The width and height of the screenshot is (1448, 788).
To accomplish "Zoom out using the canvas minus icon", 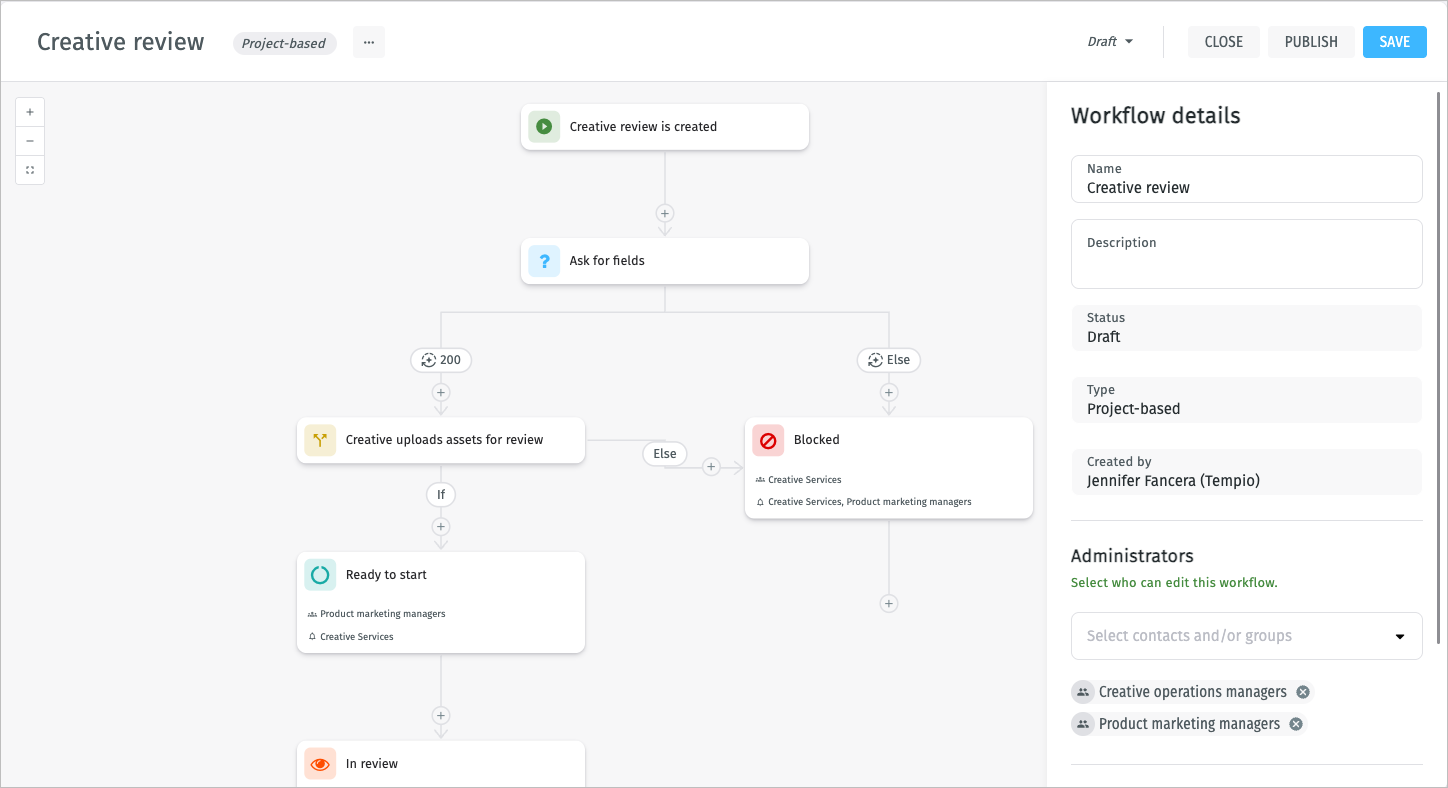I will [x=30, y=141].
